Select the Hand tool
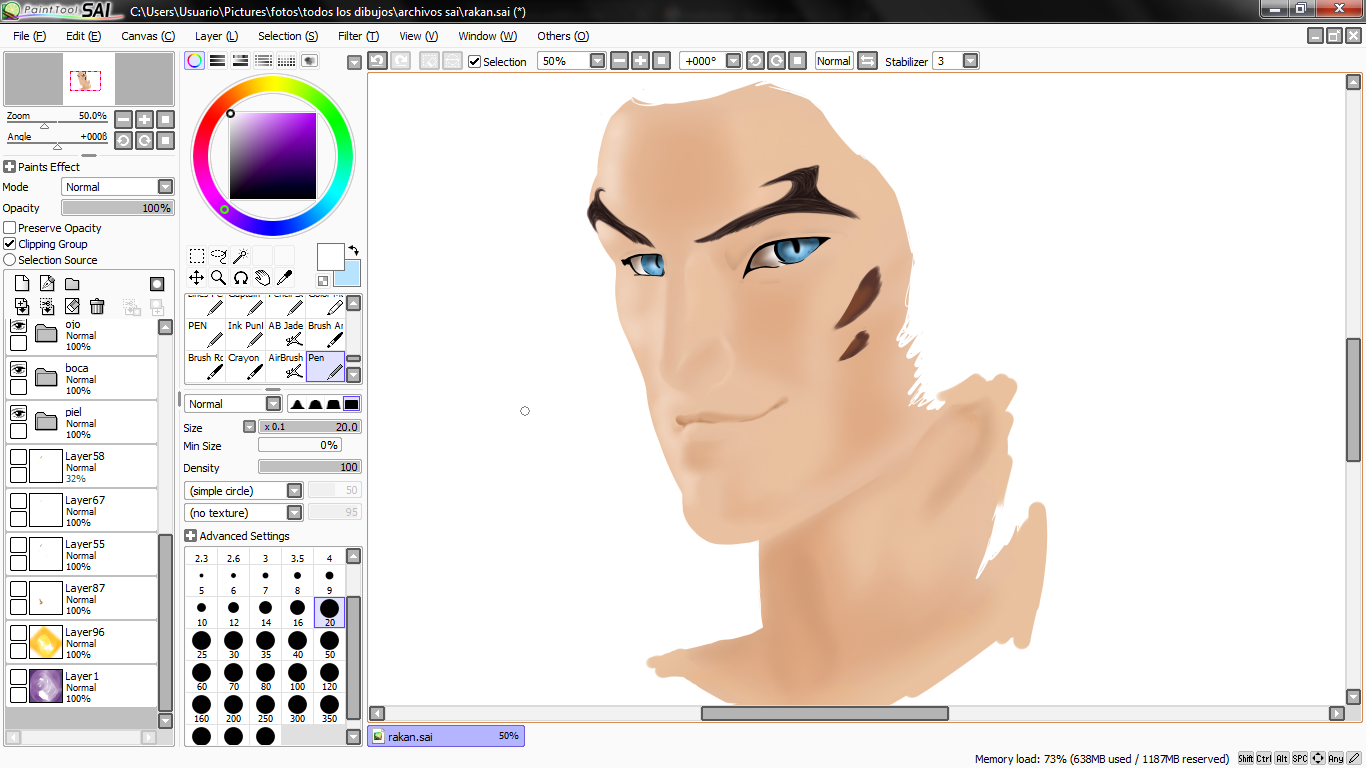1366x768 pixels. [x=263, y=278]
